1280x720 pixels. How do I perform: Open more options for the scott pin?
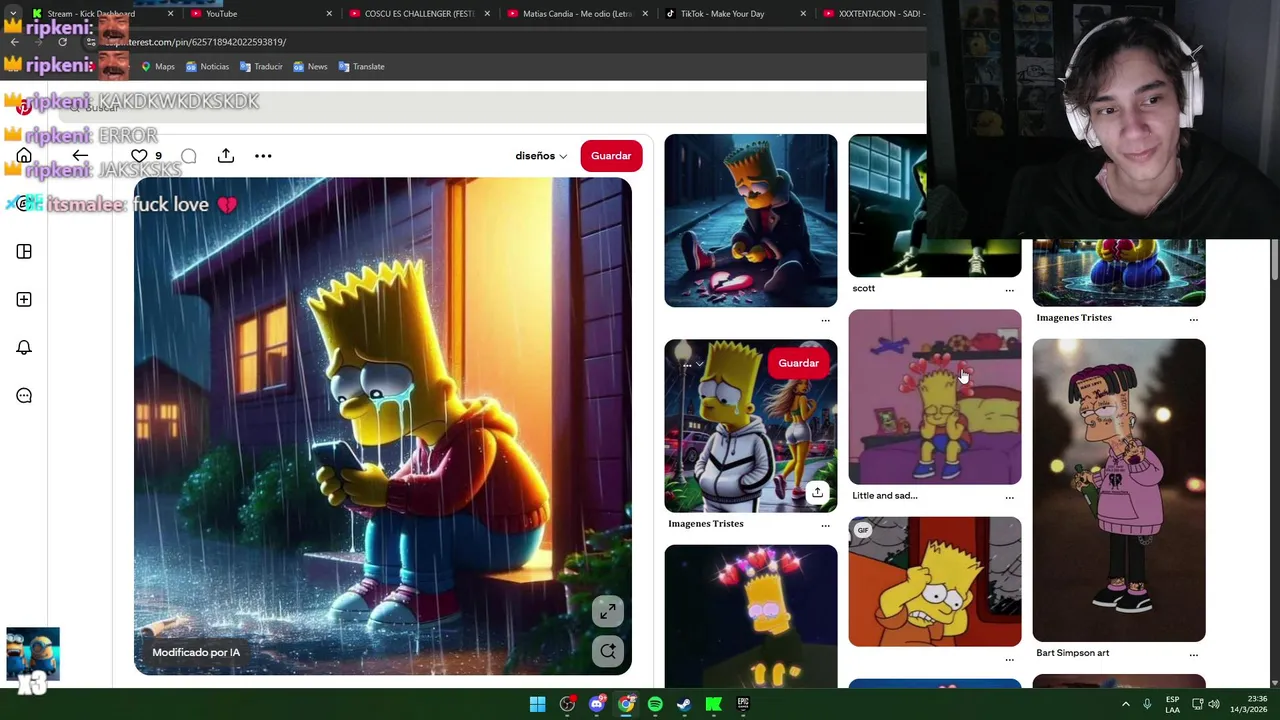1009,290
